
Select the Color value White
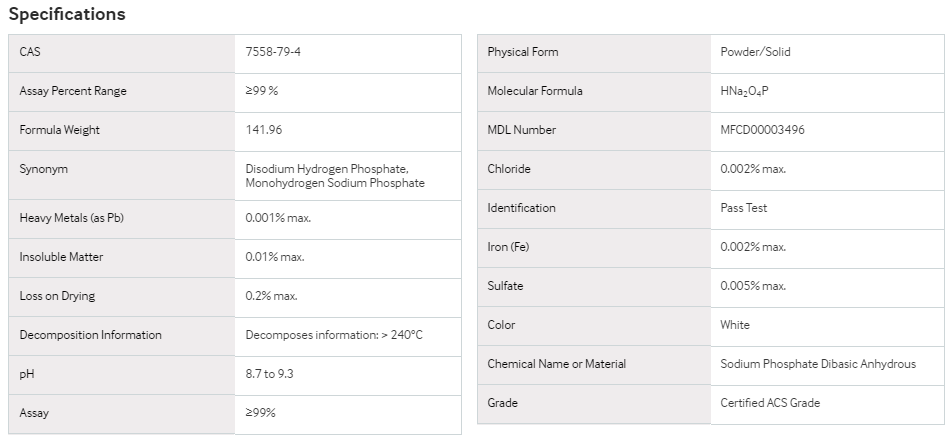point(735,325)
